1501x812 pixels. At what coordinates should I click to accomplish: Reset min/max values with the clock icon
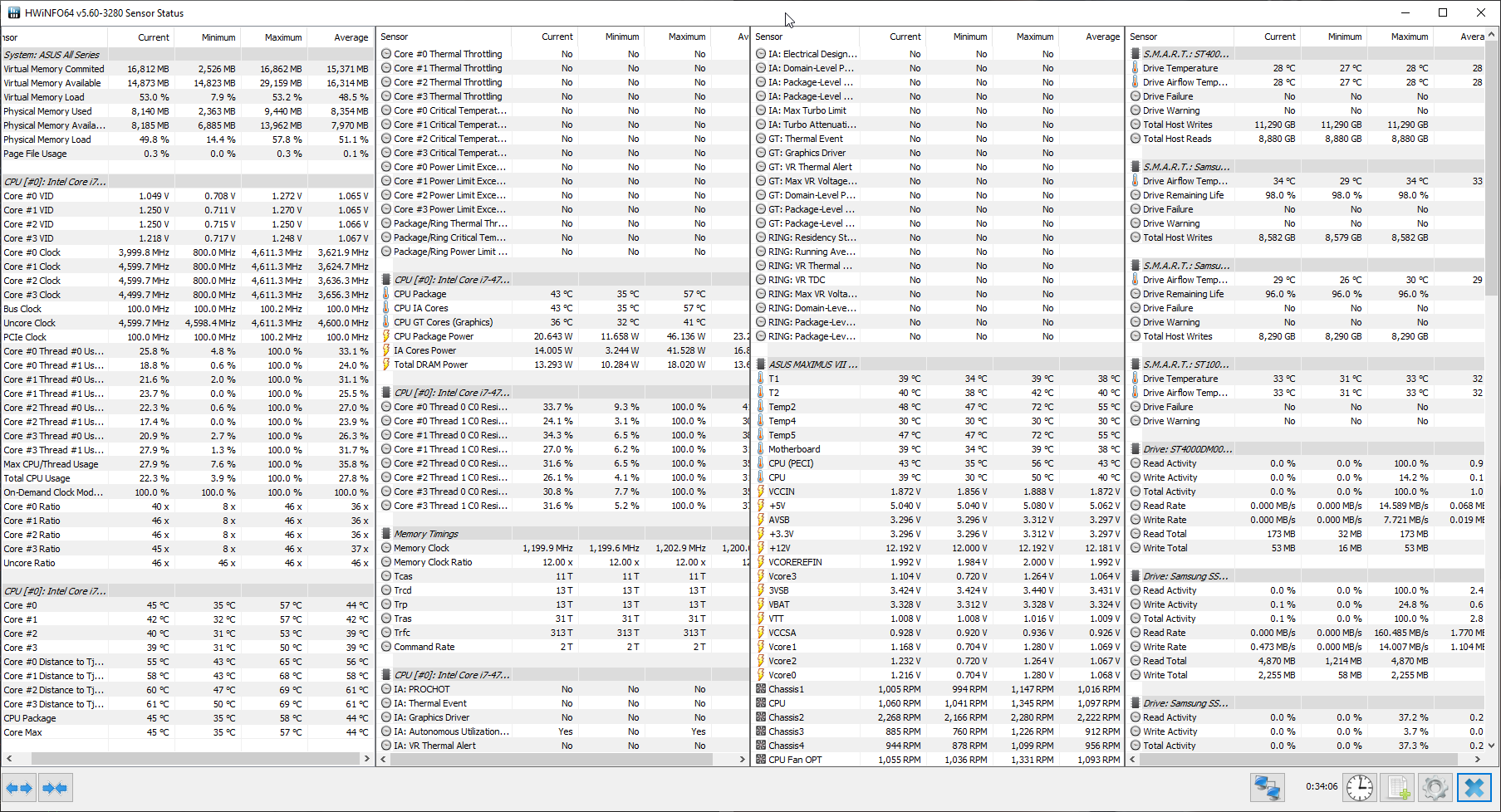[1360, 787]
